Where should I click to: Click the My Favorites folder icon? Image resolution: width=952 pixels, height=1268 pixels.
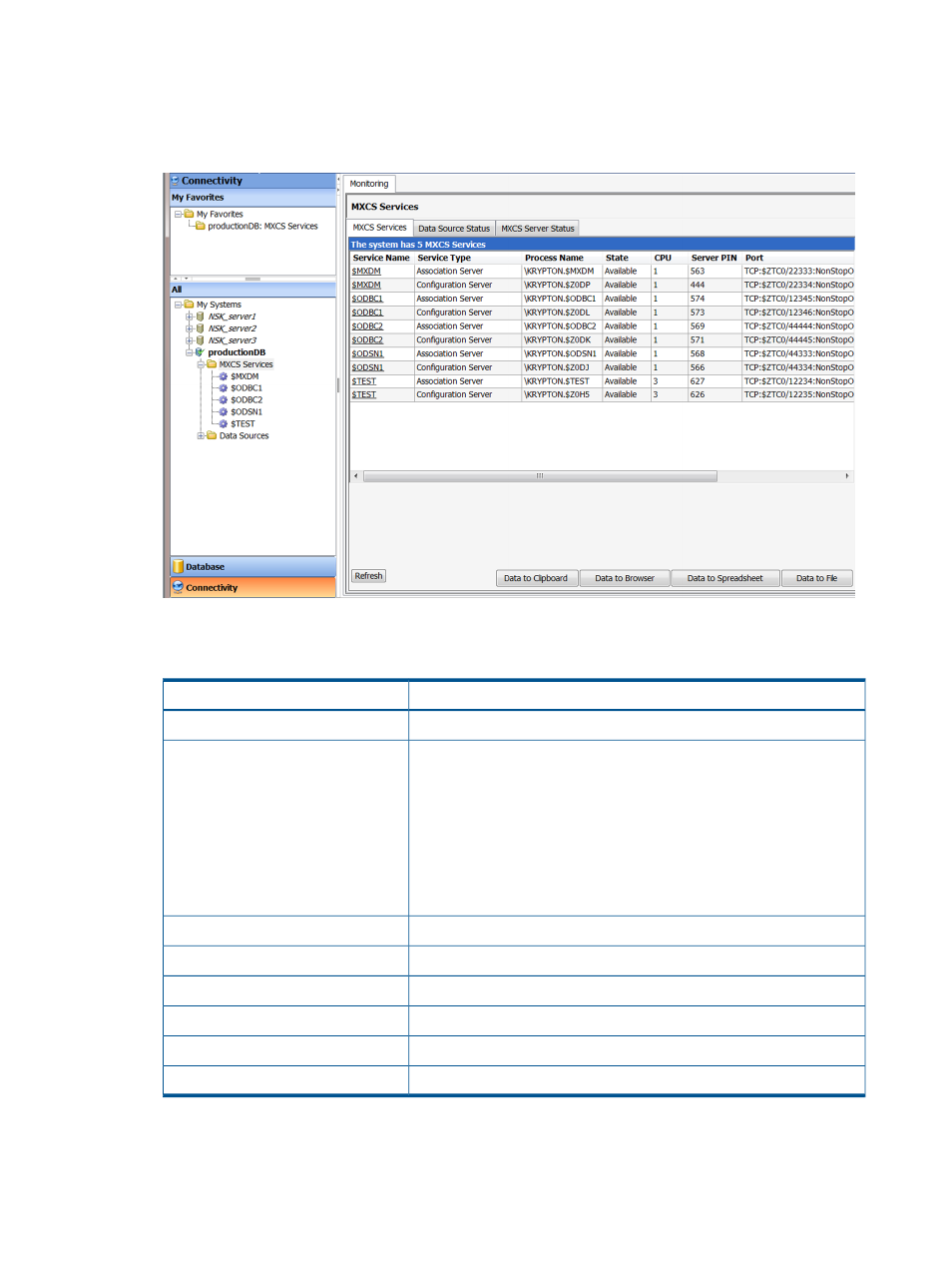coord(189,214)
